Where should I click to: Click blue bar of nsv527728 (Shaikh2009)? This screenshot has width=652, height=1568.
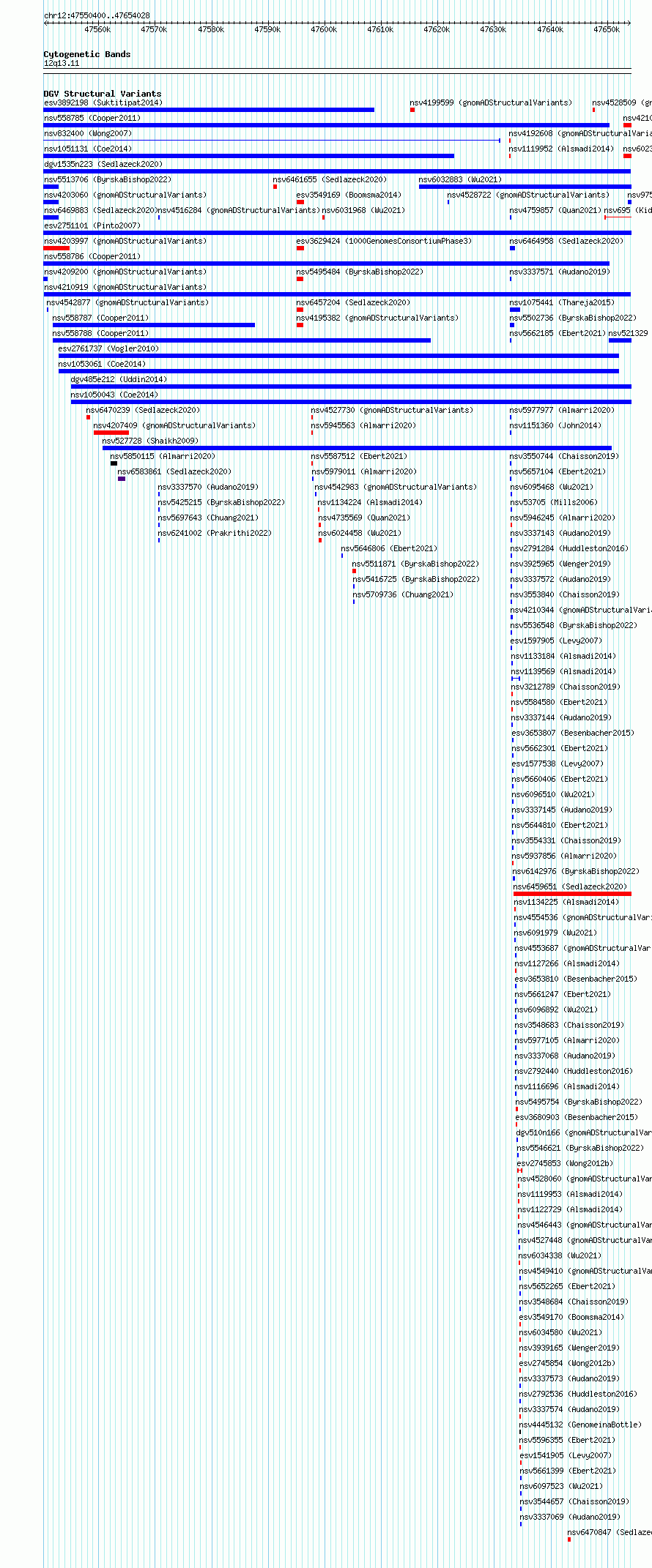357,448
